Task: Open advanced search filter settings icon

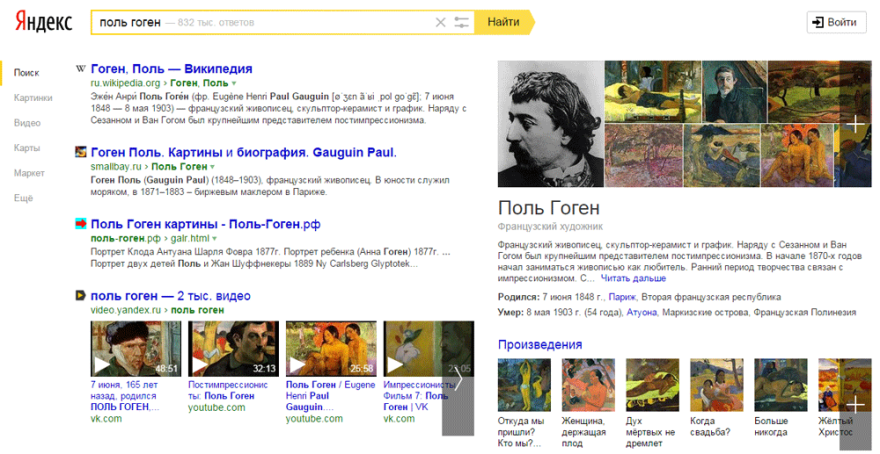Action: pyautogui.click(x=461, y=22)
